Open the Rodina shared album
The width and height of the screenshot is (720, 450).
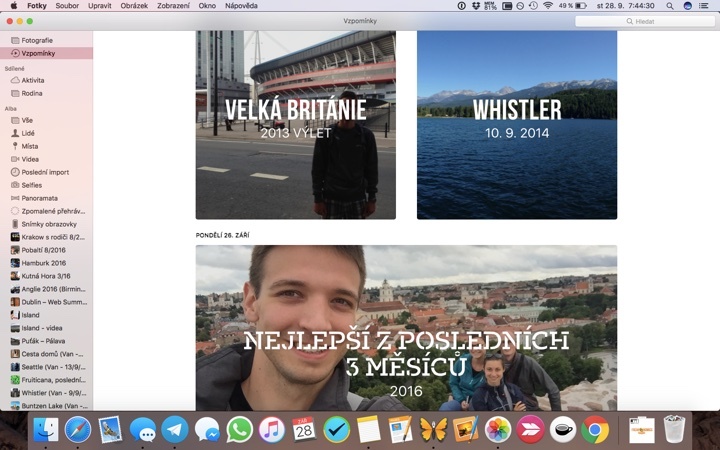click(46, 93)
